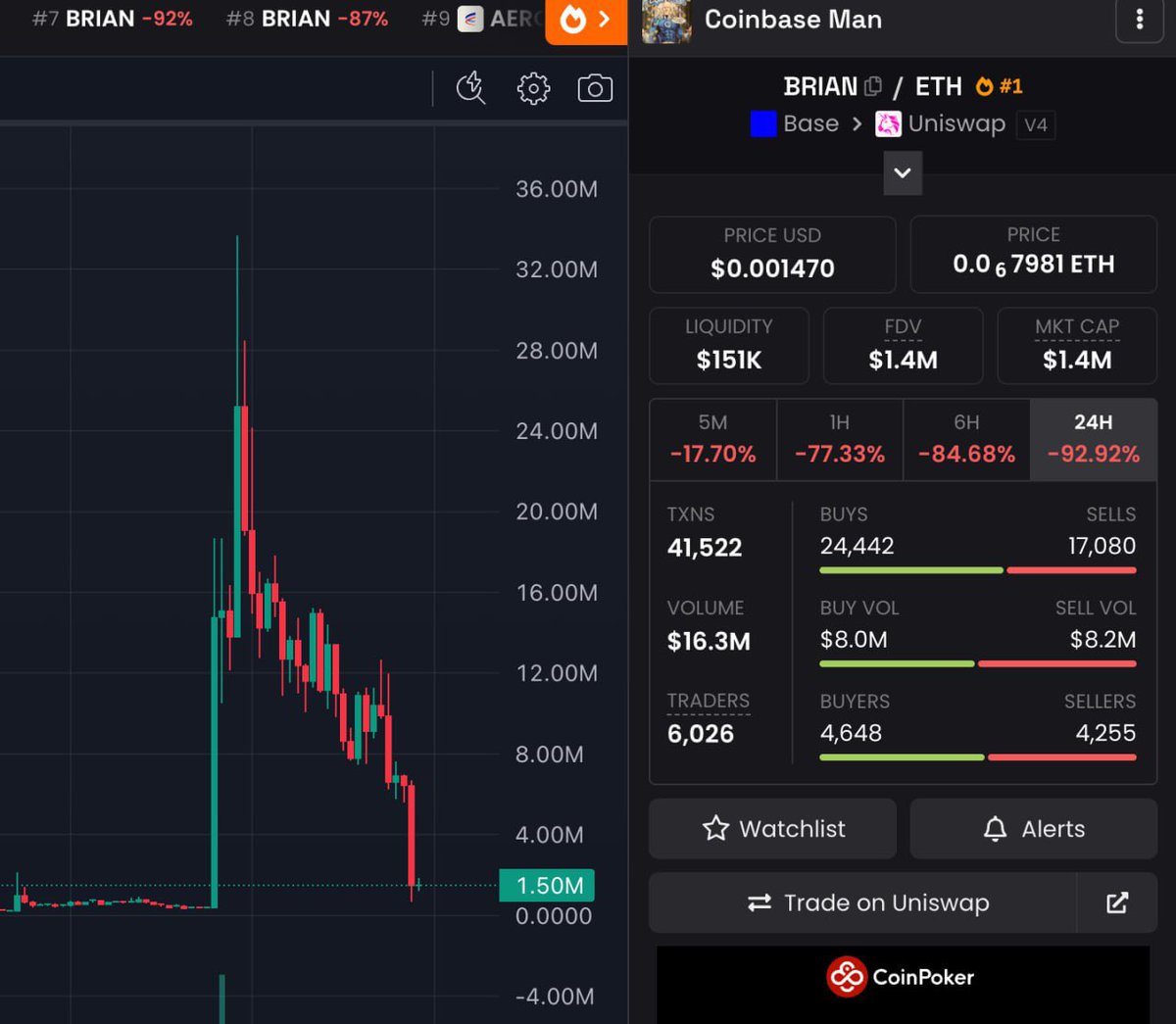Open the trending fire icon button
The height and width of the screenshot is (1024, 1176).
[586, 22]
